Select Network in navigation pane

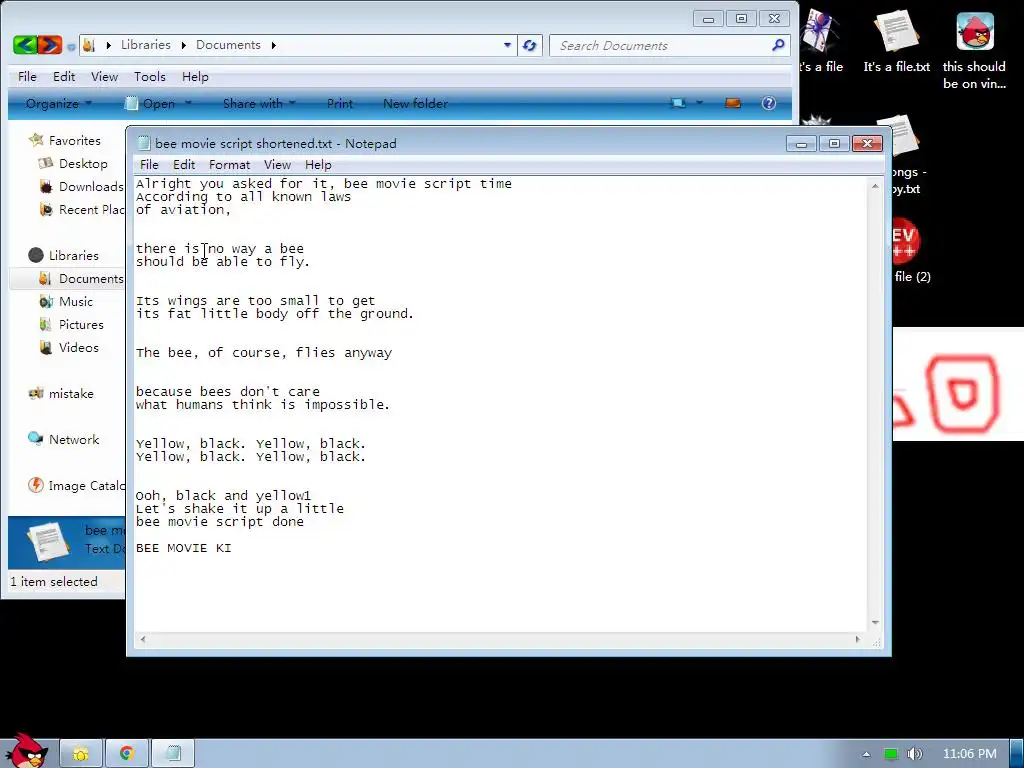tap(63, 440)
